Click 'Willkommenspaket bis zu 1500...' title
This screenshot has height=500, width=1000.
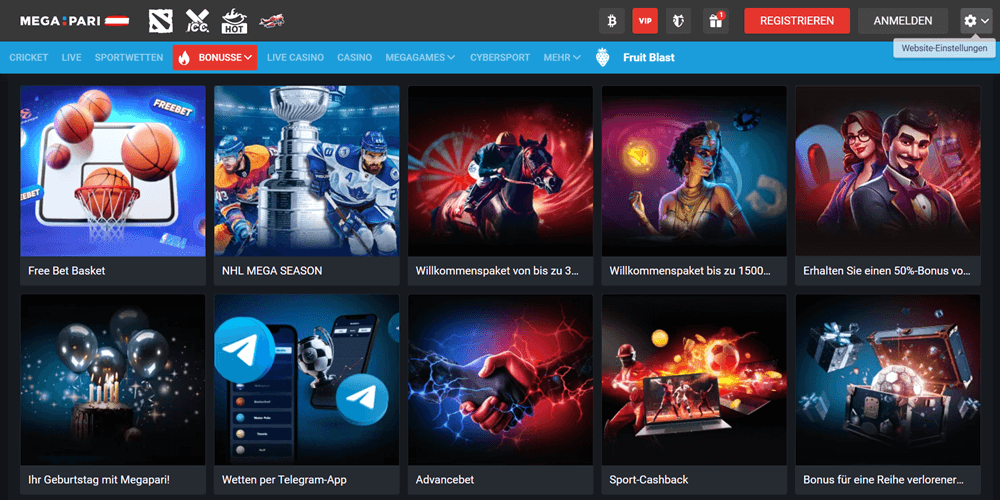click(690, 271)
